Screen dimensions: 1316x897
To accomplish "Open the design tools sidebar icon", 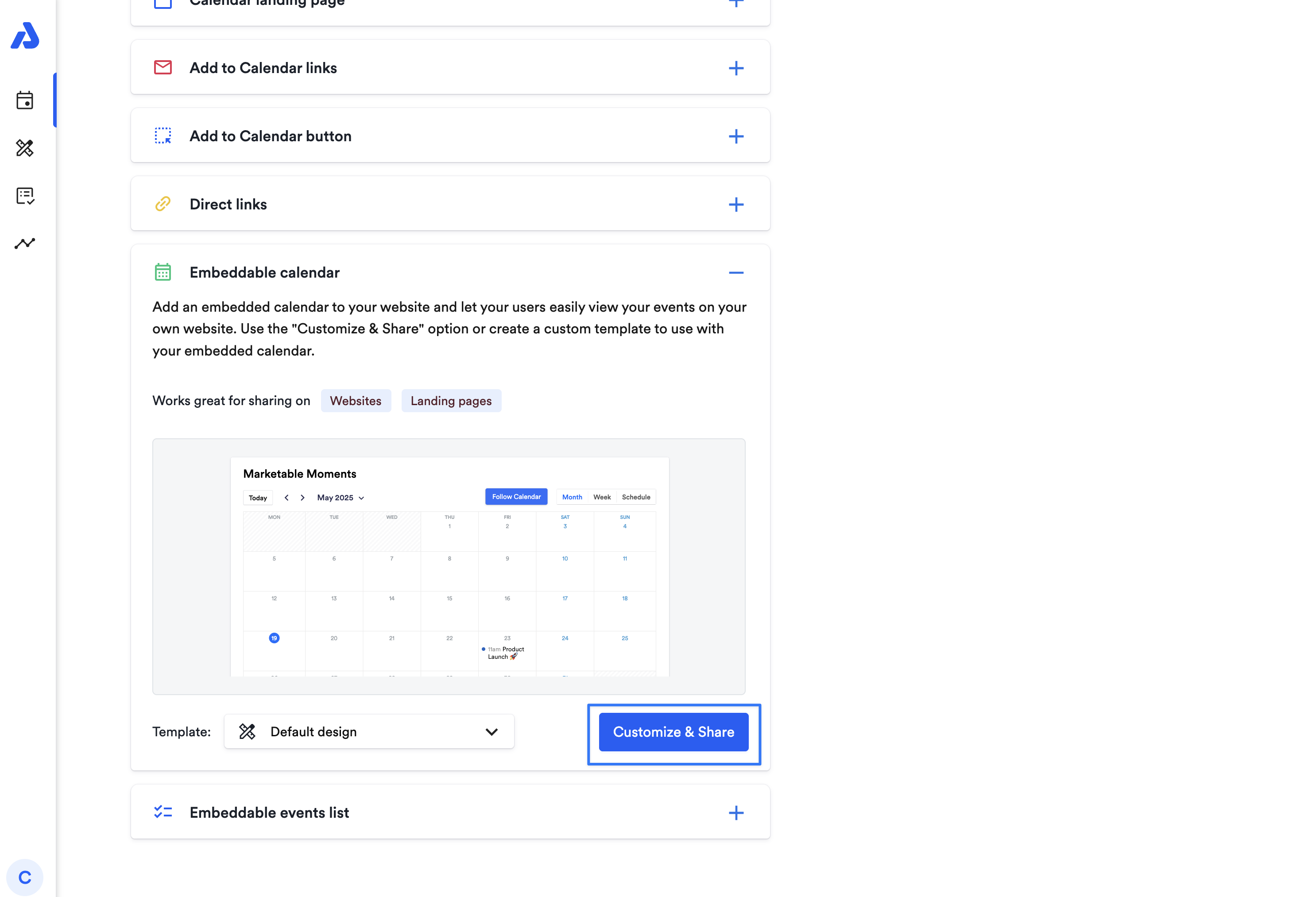I will [25, 148].
